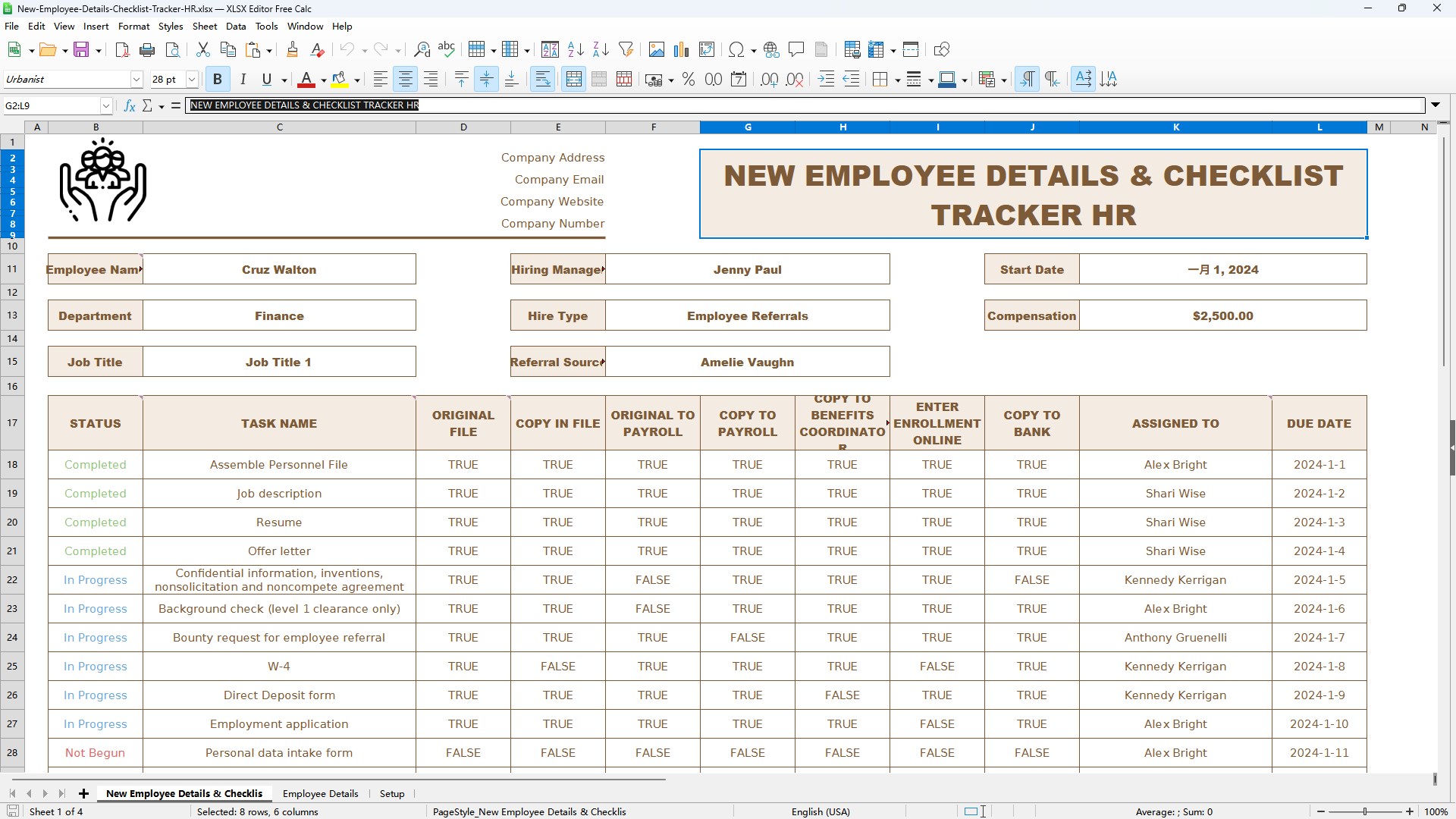Insert a chart
Screen dimensions: 1456x819
680,49
